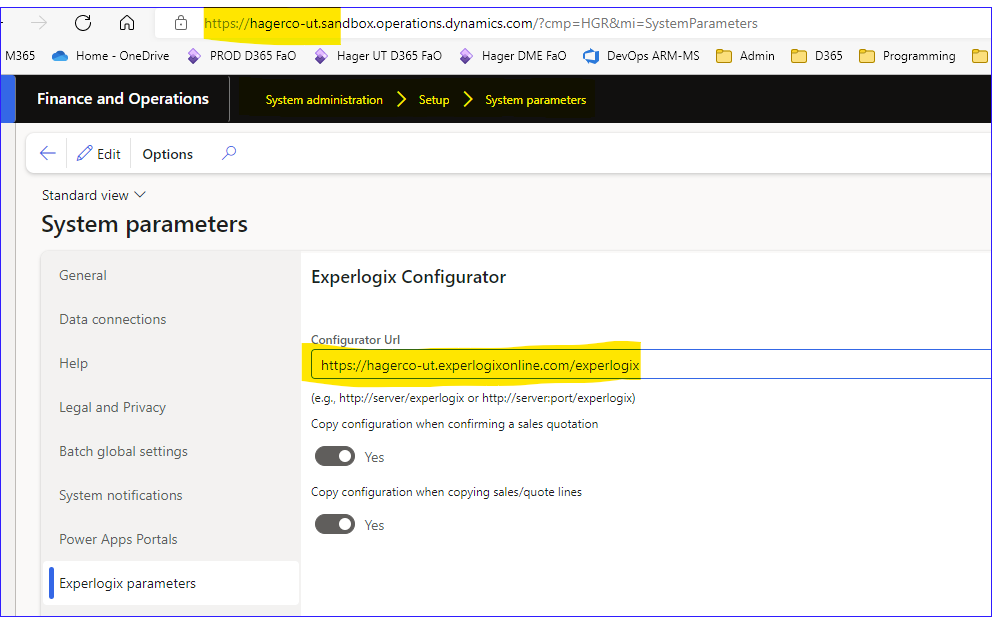Select the Help tab
The height and width of the screenshot is (617, 992).
click(x=171, y=363)
